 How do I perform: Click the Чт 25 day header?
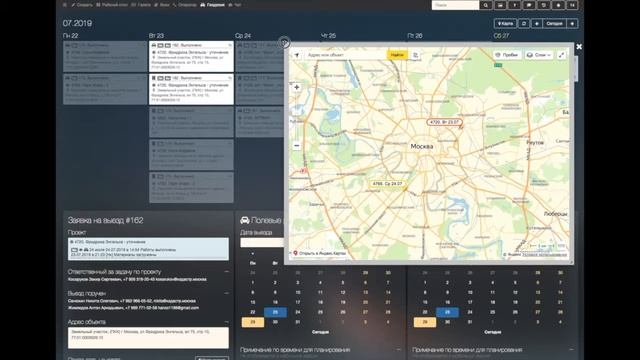(329, 36)
